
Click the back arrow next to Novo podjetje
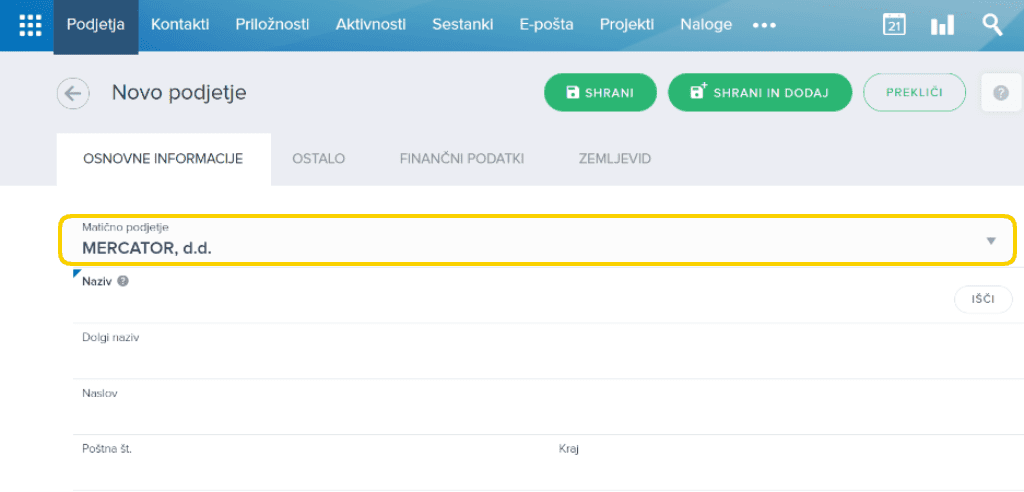tap(73, 93)
